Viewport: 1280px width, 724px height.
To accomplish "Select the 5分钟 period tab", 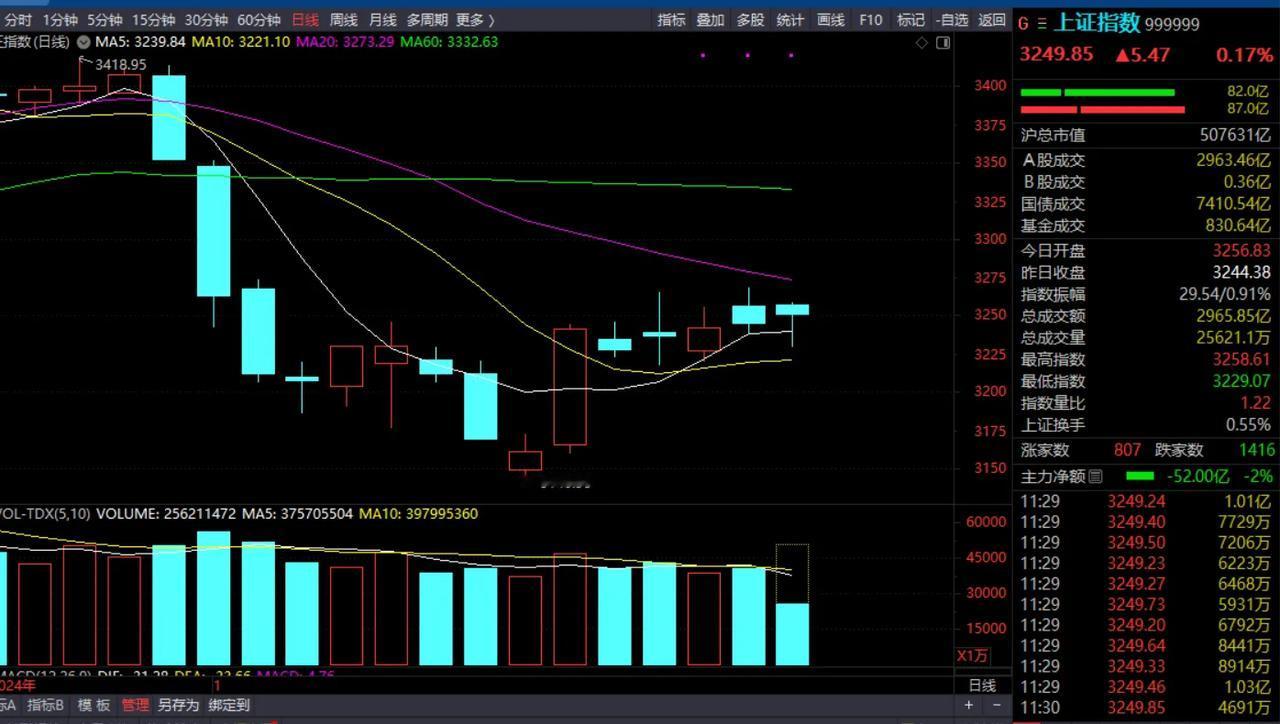I will click(104, 20).
